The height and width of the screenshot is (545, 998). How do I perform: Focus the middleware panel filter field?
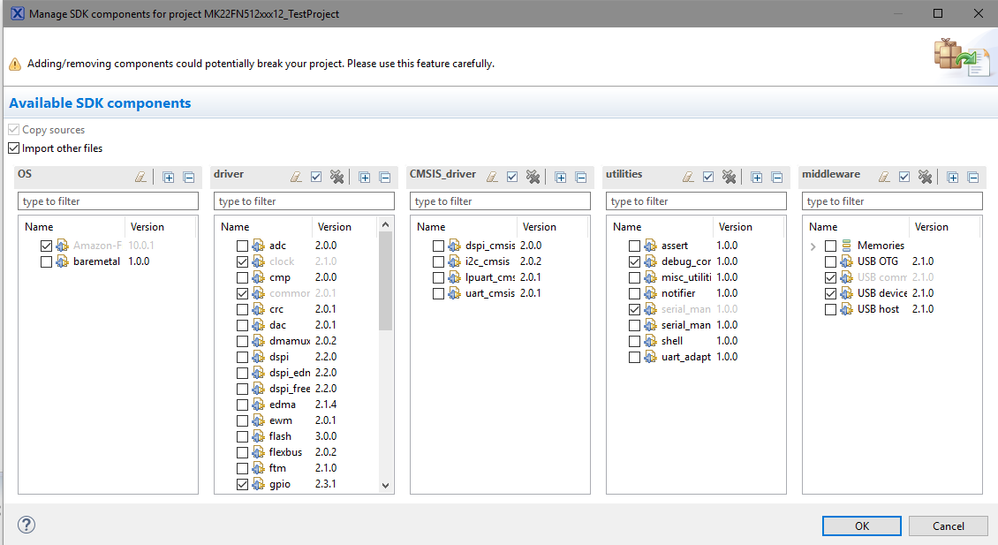point(892,201)
